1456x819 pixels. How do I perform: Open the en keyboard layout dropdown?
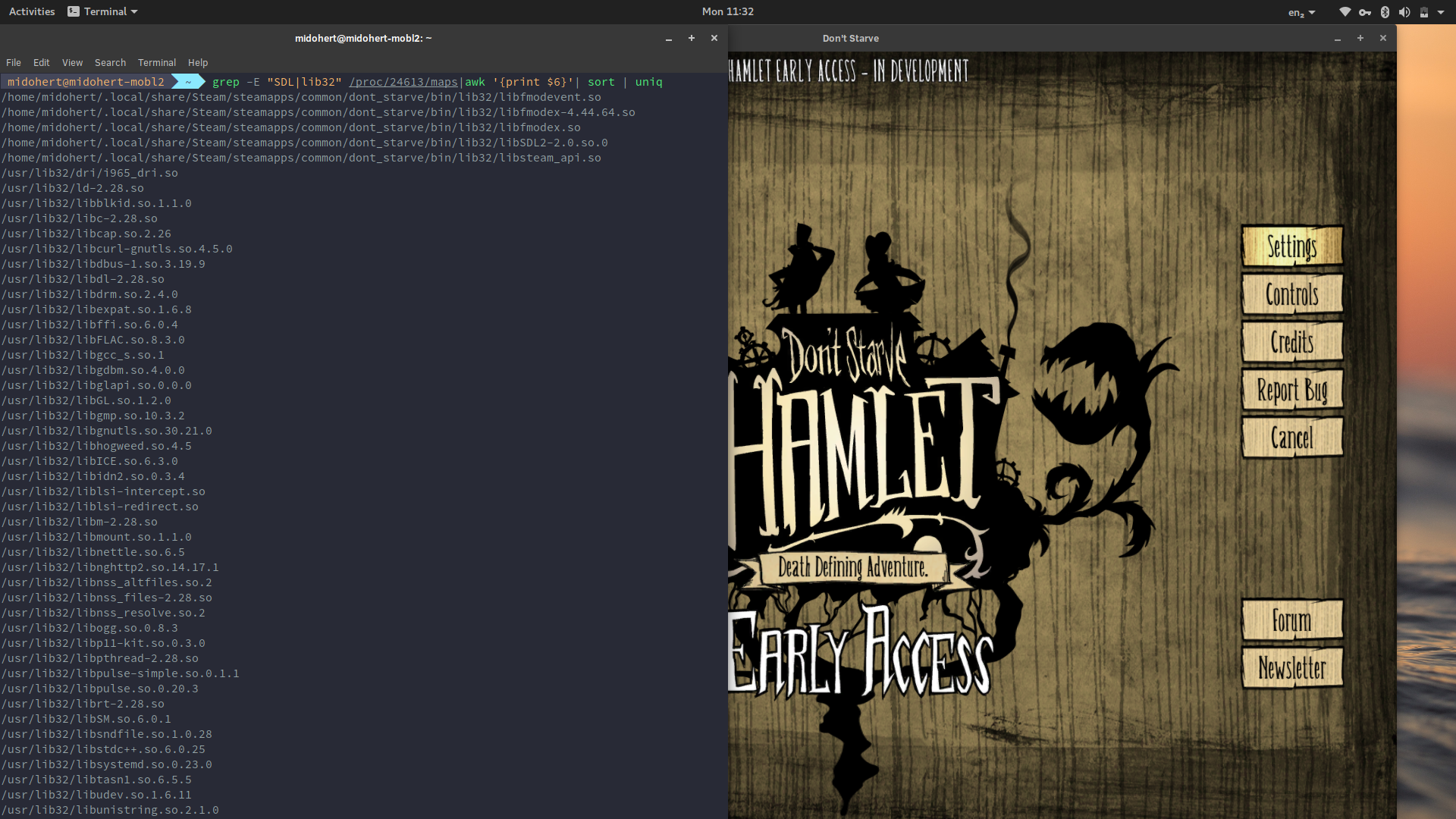click(x=1301, y=12)
